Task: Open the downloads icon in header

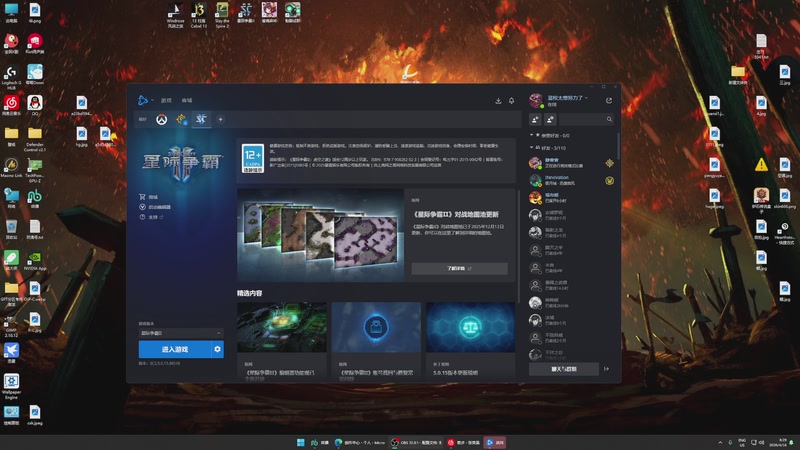Action: (498, 101)
